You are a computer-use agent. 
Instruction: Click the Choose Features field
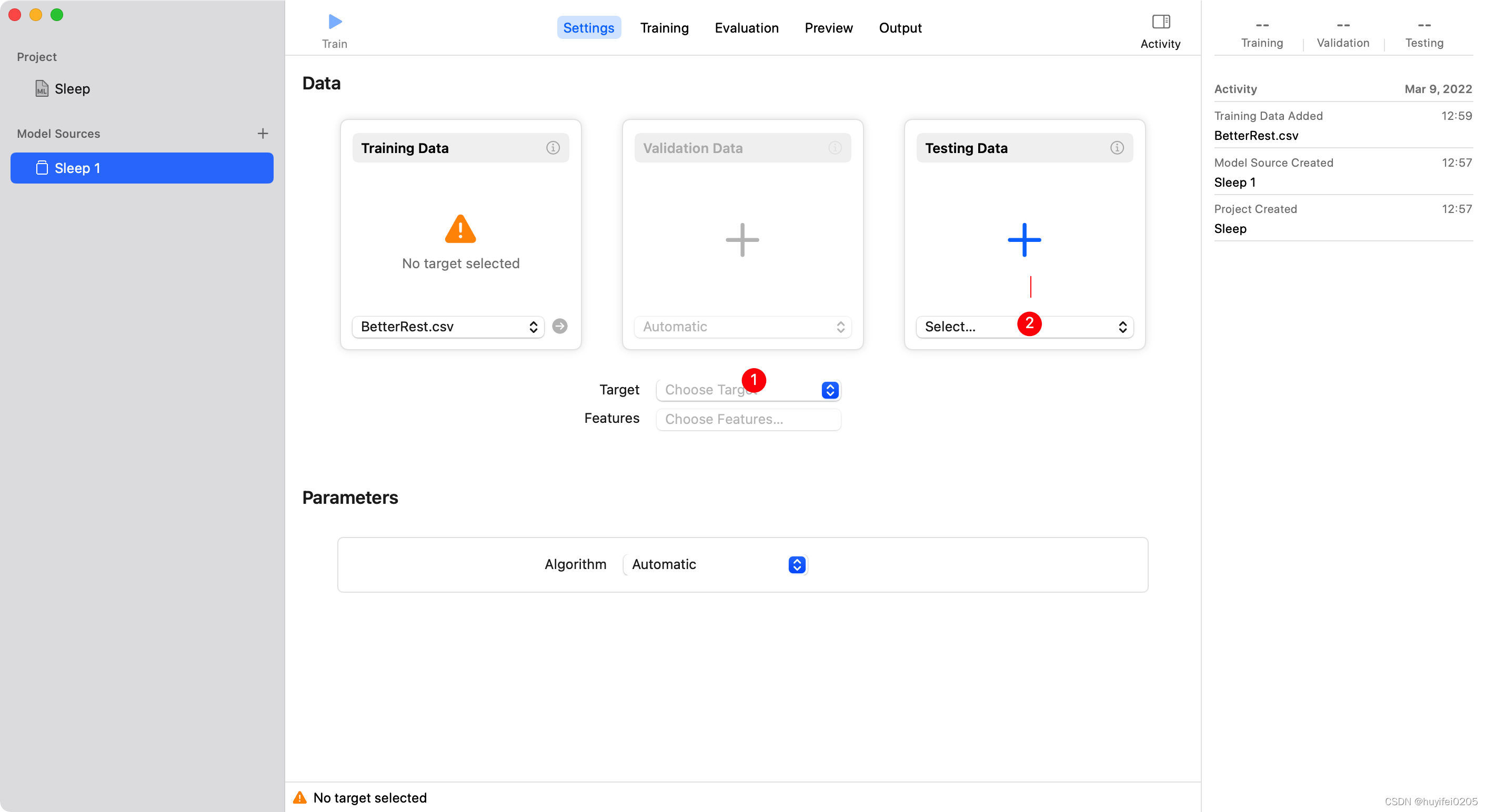coord(748,419)
